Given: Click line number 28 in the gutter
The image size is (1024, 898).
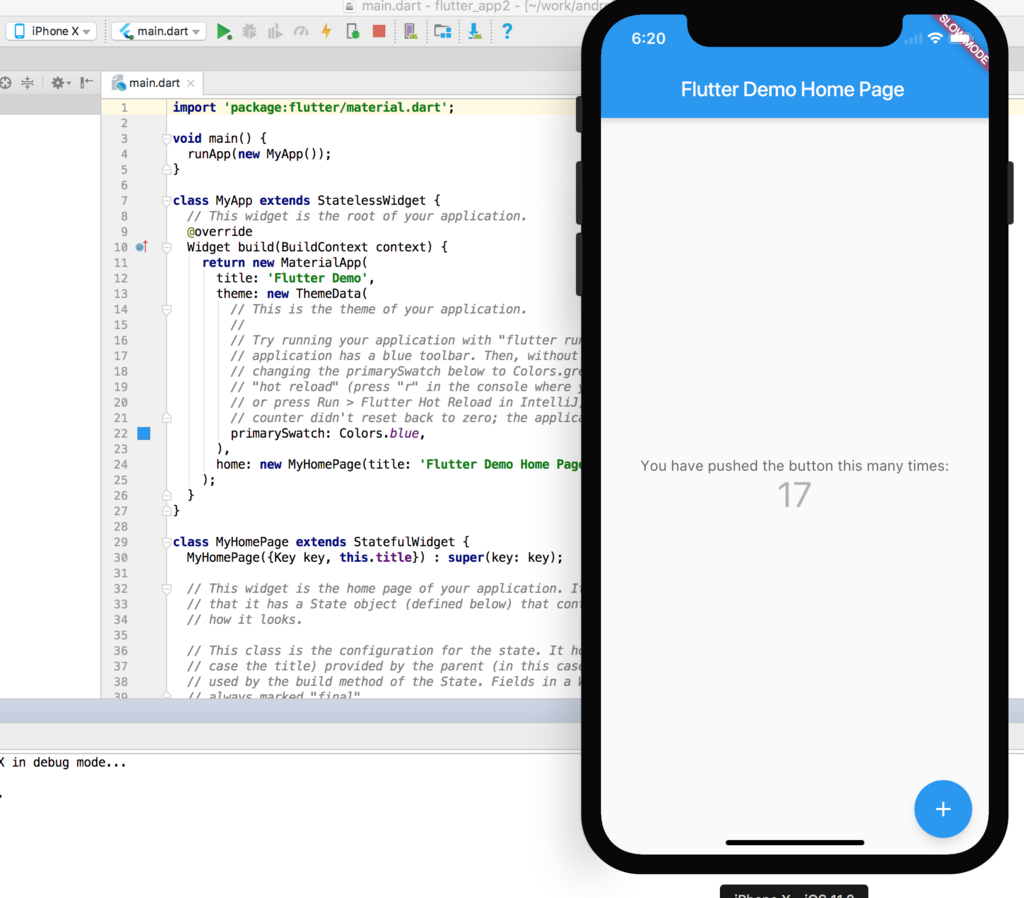Looking at the screenshot, I should [x=121, y=526].
